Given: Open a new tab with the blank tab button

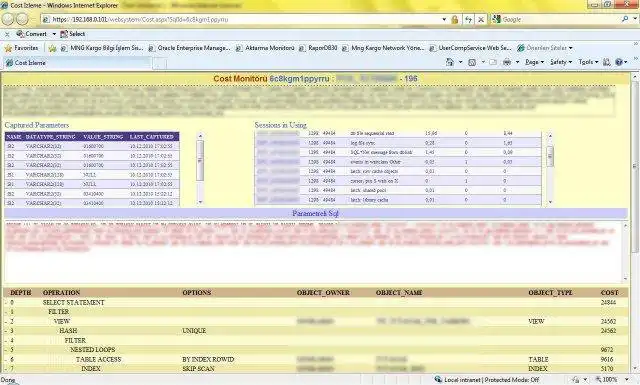Looking at the screenshot, I should (x=160, y=63).
